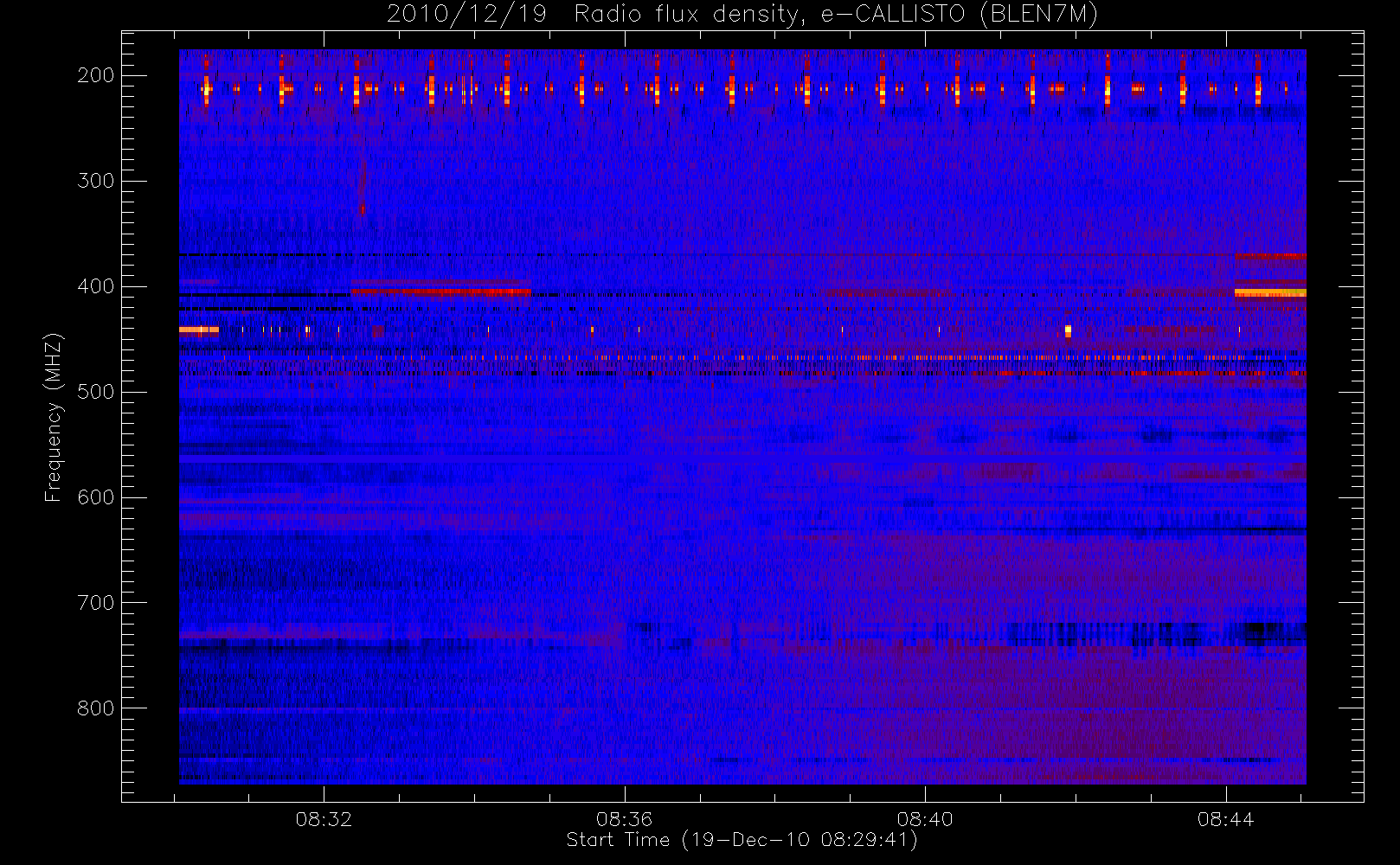This screenshot has height=865, width=1400.
Task: Click the 08:44 time tick label
Action: pyautogui.click(x=1225, y=819)
